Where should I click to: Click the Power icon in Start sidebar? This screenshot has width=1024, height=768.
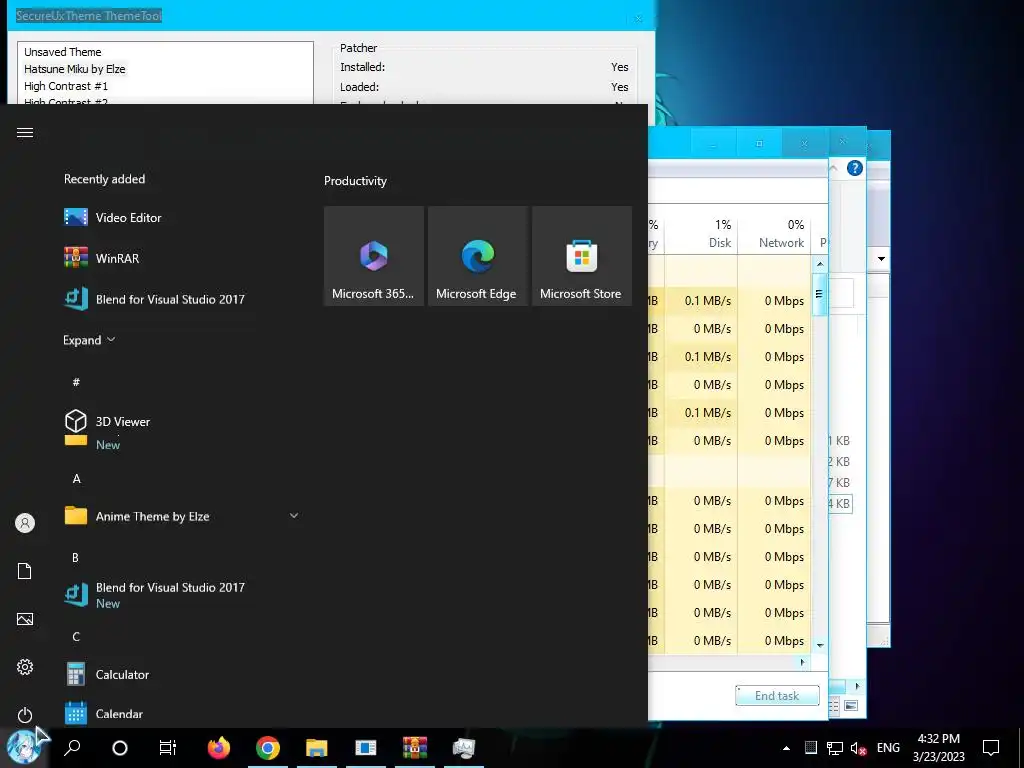click(25, 715)
